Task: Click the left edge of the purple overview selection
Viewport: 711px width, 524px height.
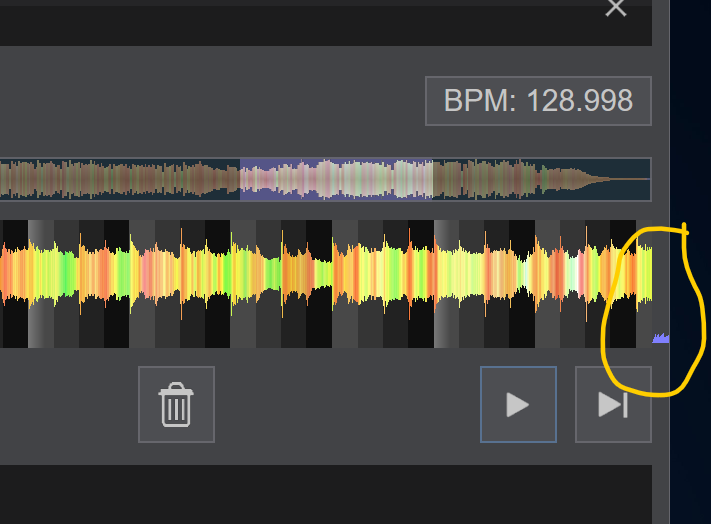Action: point(242,180)
